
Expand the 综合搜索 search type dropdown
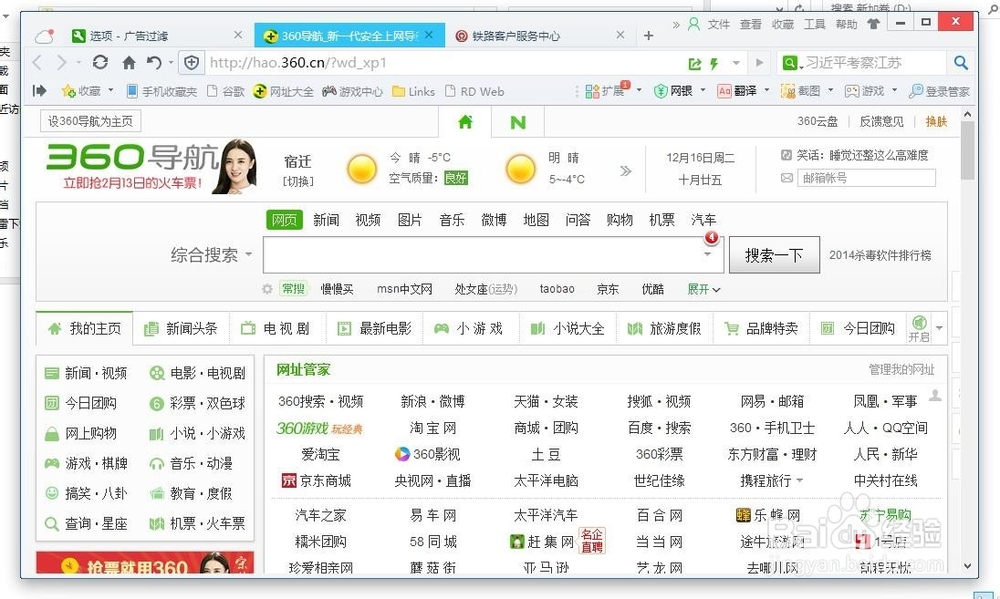coord(212,255)
